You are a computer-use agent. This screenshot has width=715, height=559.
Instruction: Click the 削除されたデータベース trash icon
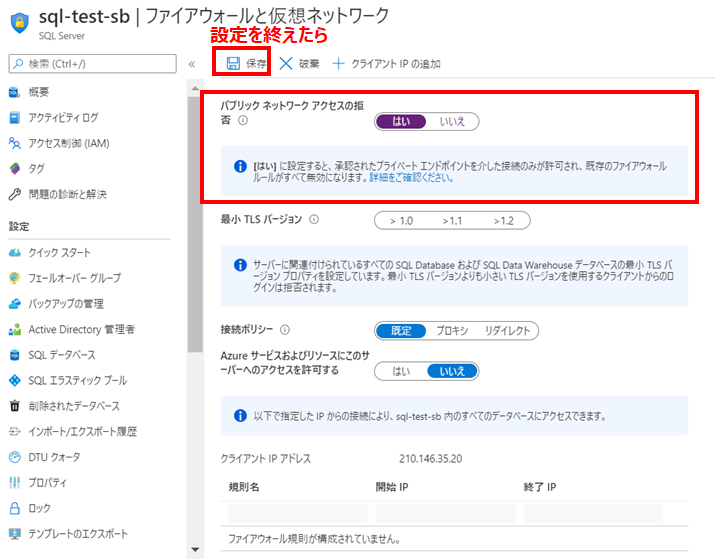pos(15,406)
